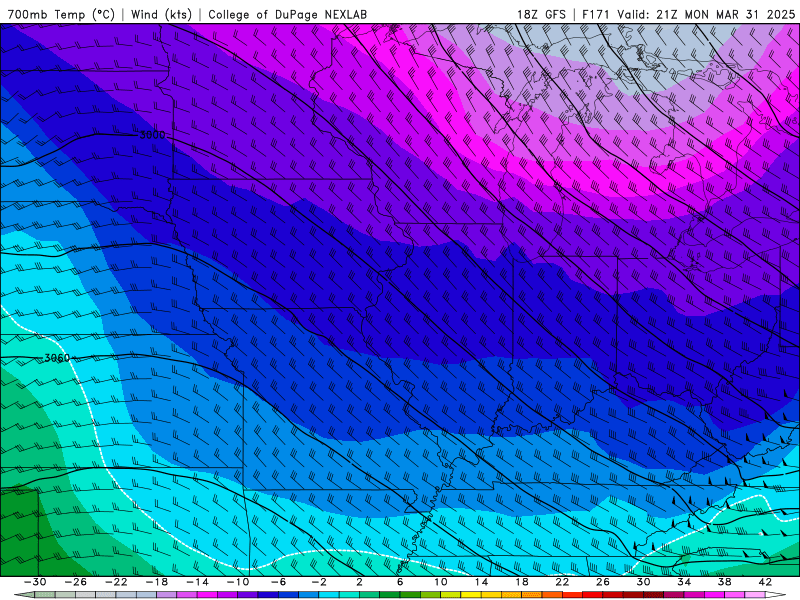
Task: Click the "700mb Temp (°C)" title text
Action: coord(61,14)
